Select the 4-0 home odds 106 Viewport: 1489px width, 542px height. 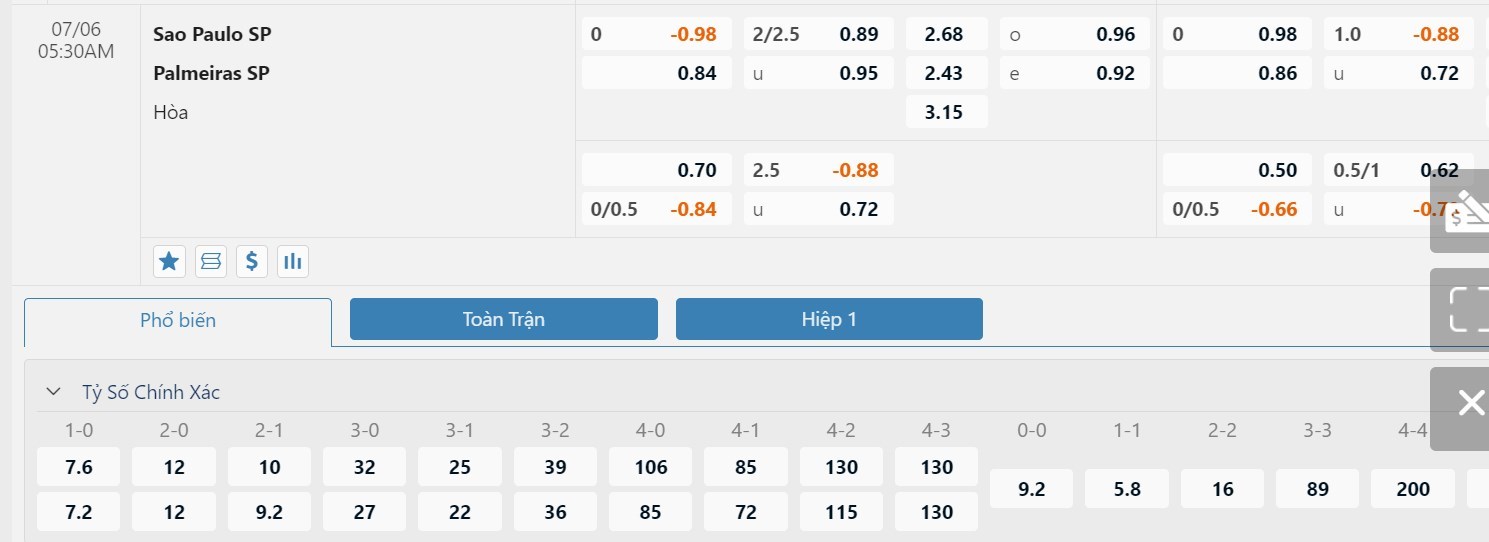coord(650,467)
